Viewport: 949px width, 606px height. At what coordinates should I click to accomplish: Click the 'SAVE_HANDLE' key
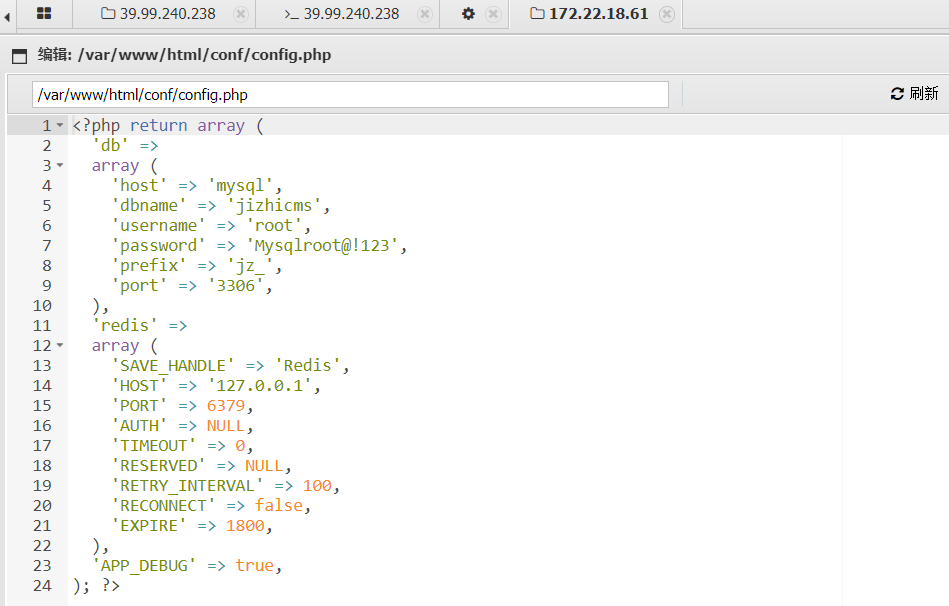[x=172, y=365]
